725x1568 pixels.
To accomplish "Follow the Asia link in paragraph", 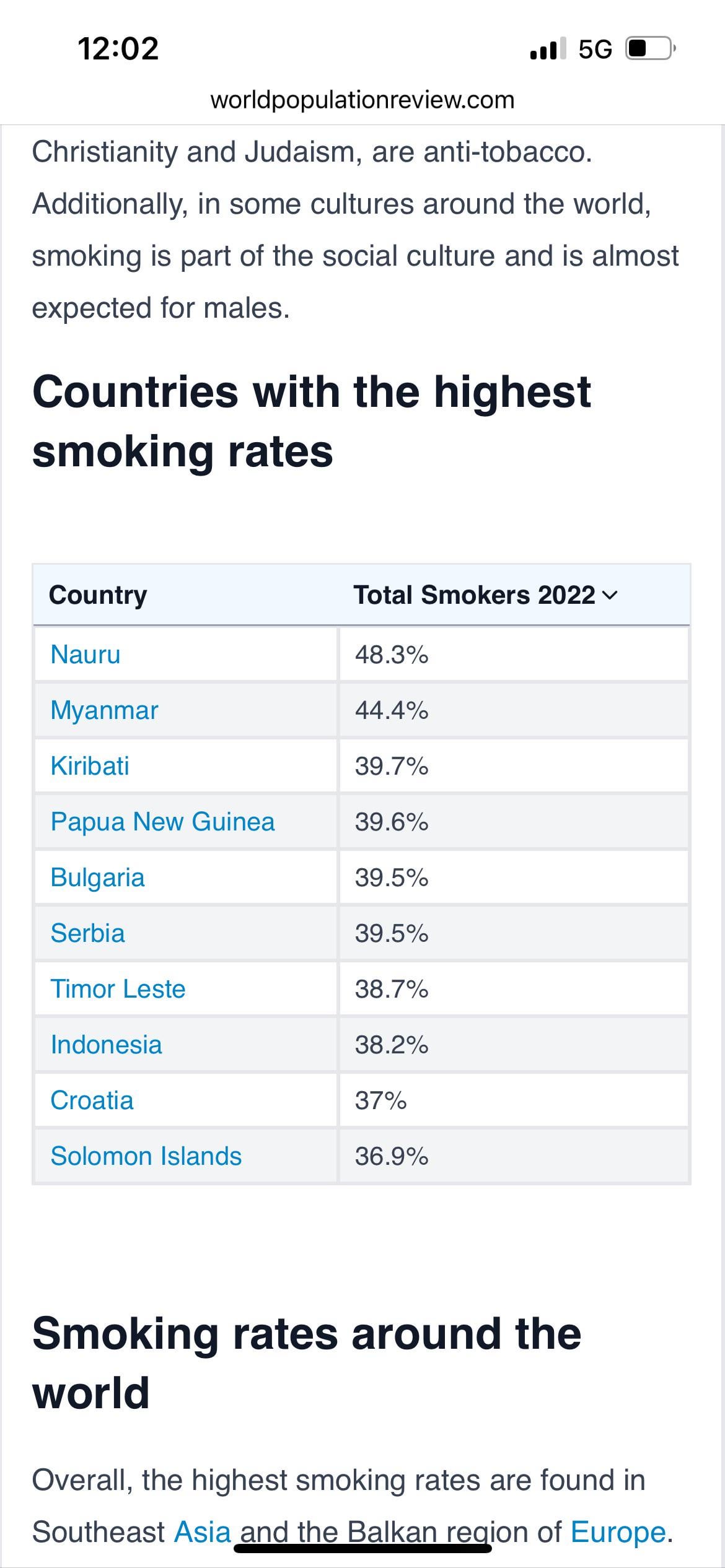I will coord(203,1532).
